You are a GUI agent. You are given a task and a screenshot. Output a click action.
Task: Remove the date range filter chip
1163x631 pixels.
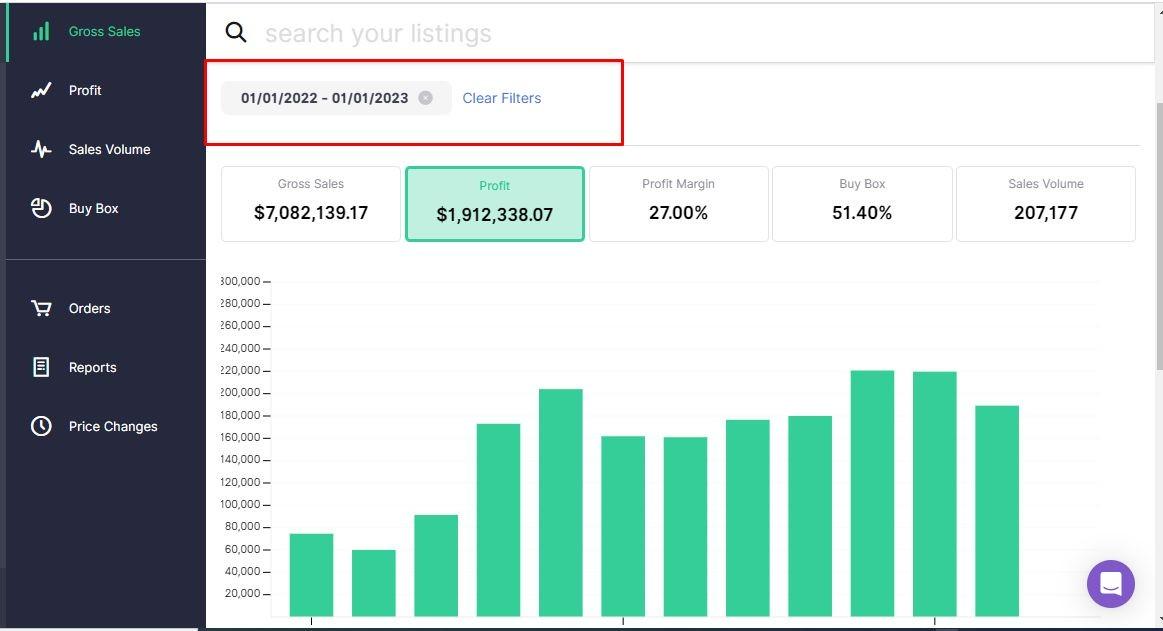point(426,98)
